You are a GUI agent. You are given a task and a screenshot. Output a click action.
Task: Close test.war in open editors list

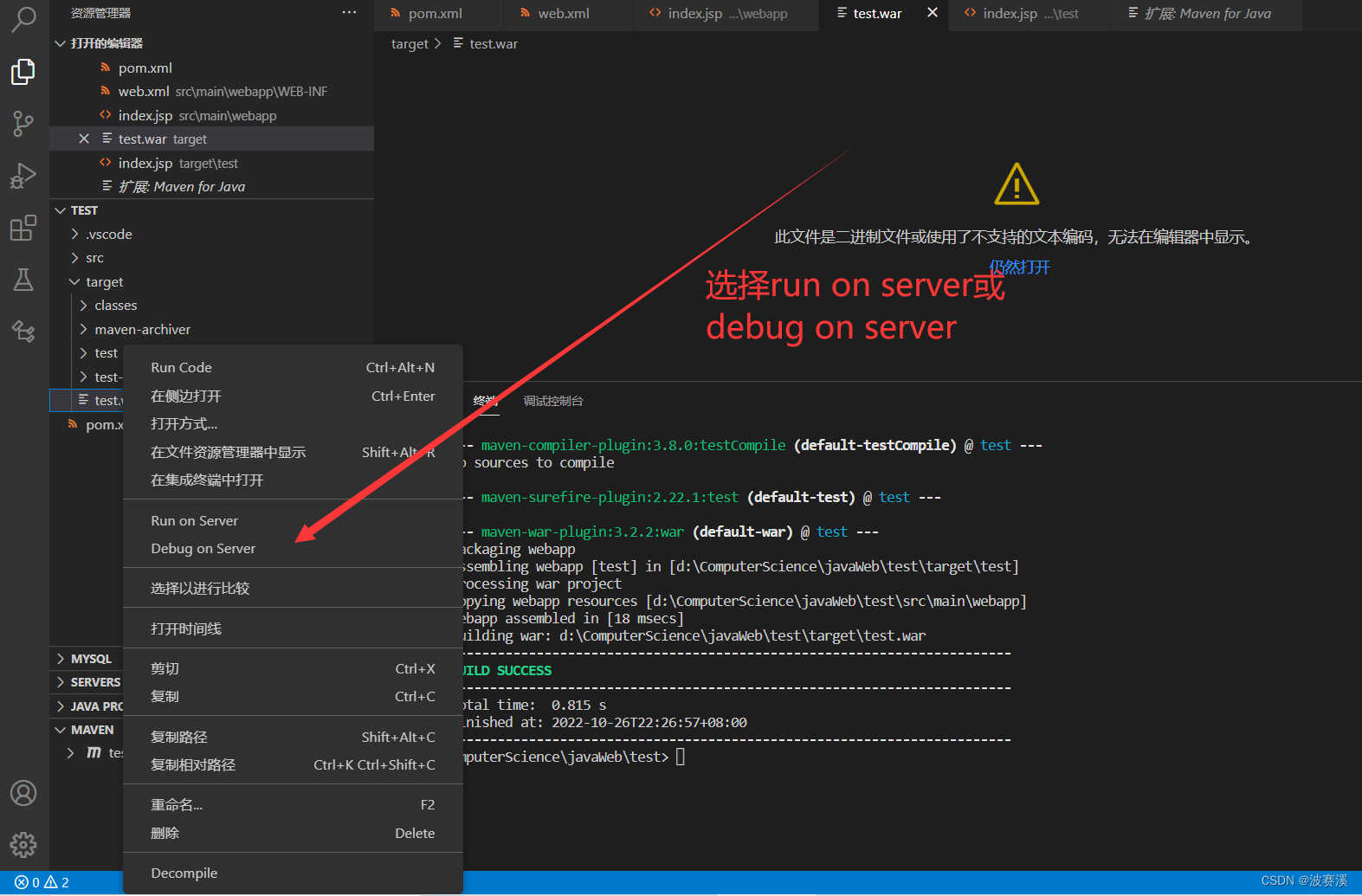click(x=84, y=139)
